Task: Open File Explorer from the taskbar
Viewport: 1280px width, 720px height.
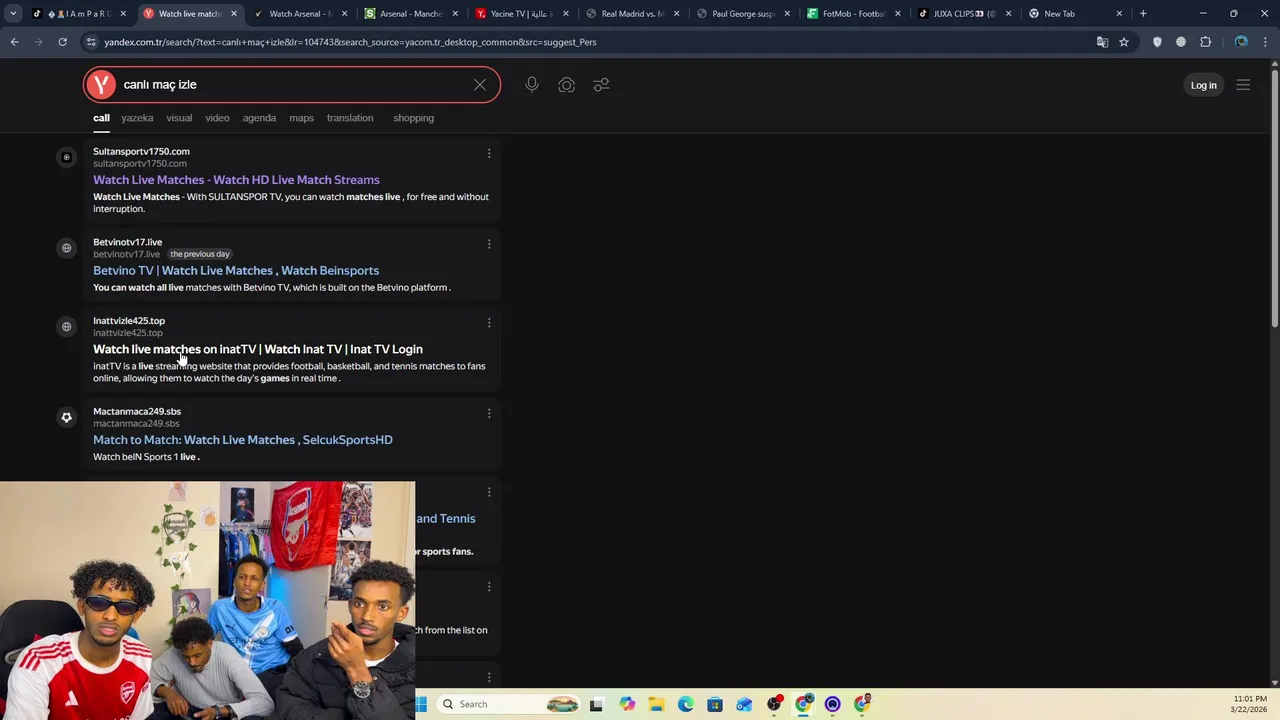Action: pyautogui.click(x=656, y=704)
